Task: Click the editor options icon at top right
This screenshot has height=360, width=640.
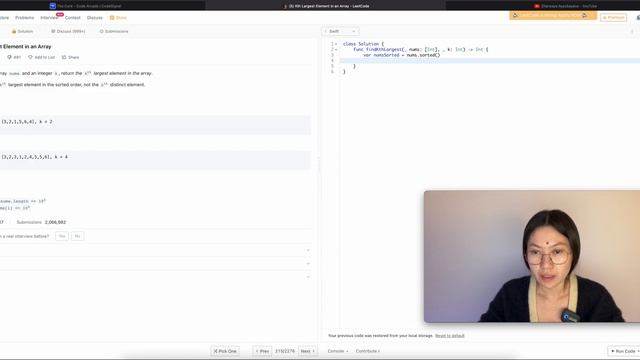Action: click(632, 31)
